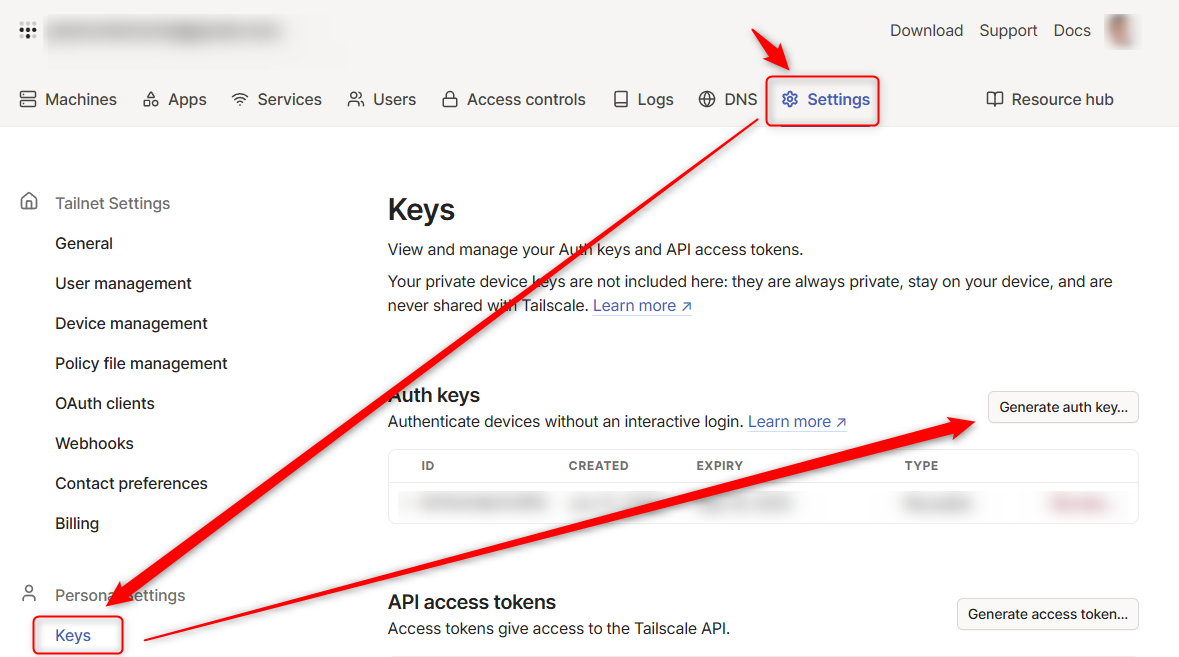The image size is (1179, 657).
Task: Open the Docs link
Action: 1071,31
